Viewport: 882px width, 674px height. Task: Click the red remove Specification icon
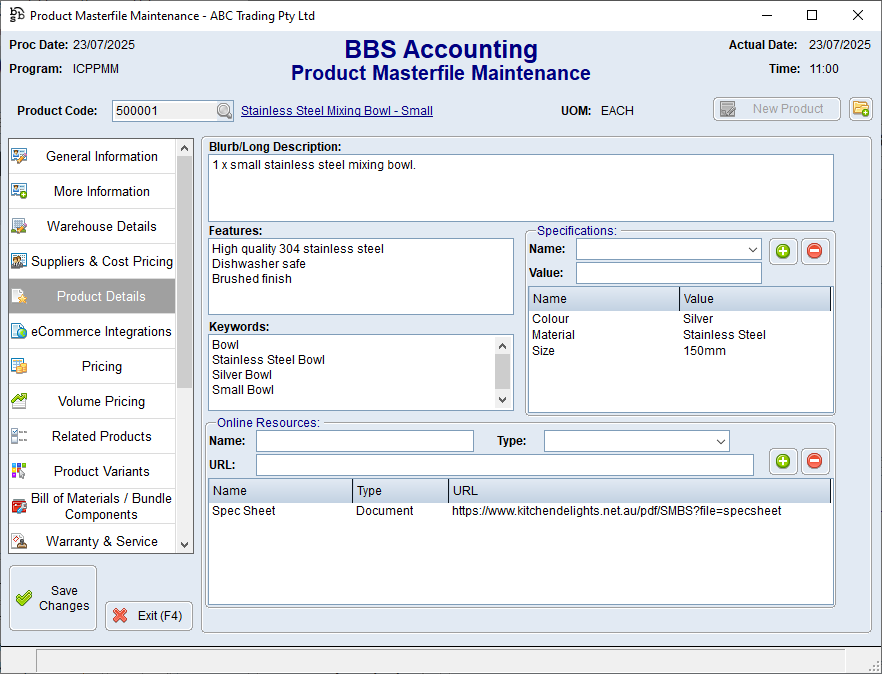[814, 251]
